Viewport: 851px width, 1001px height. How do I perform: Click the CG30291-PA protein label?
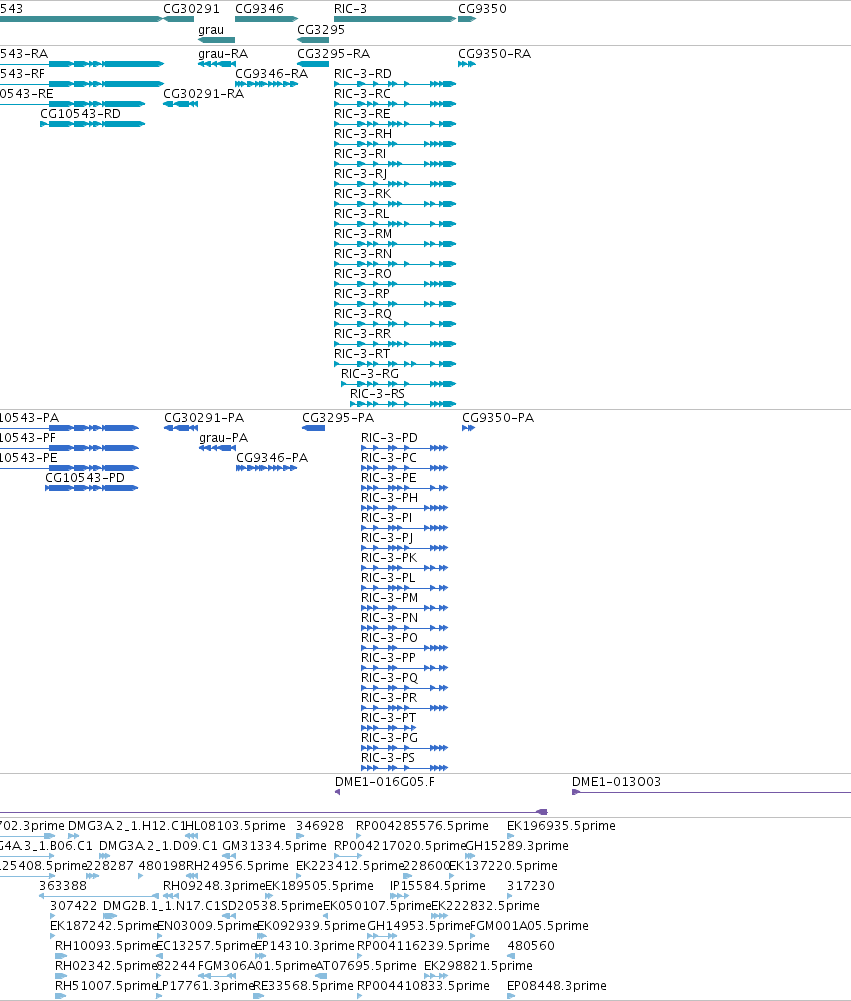pyautogui.click(x=204, y=418)
